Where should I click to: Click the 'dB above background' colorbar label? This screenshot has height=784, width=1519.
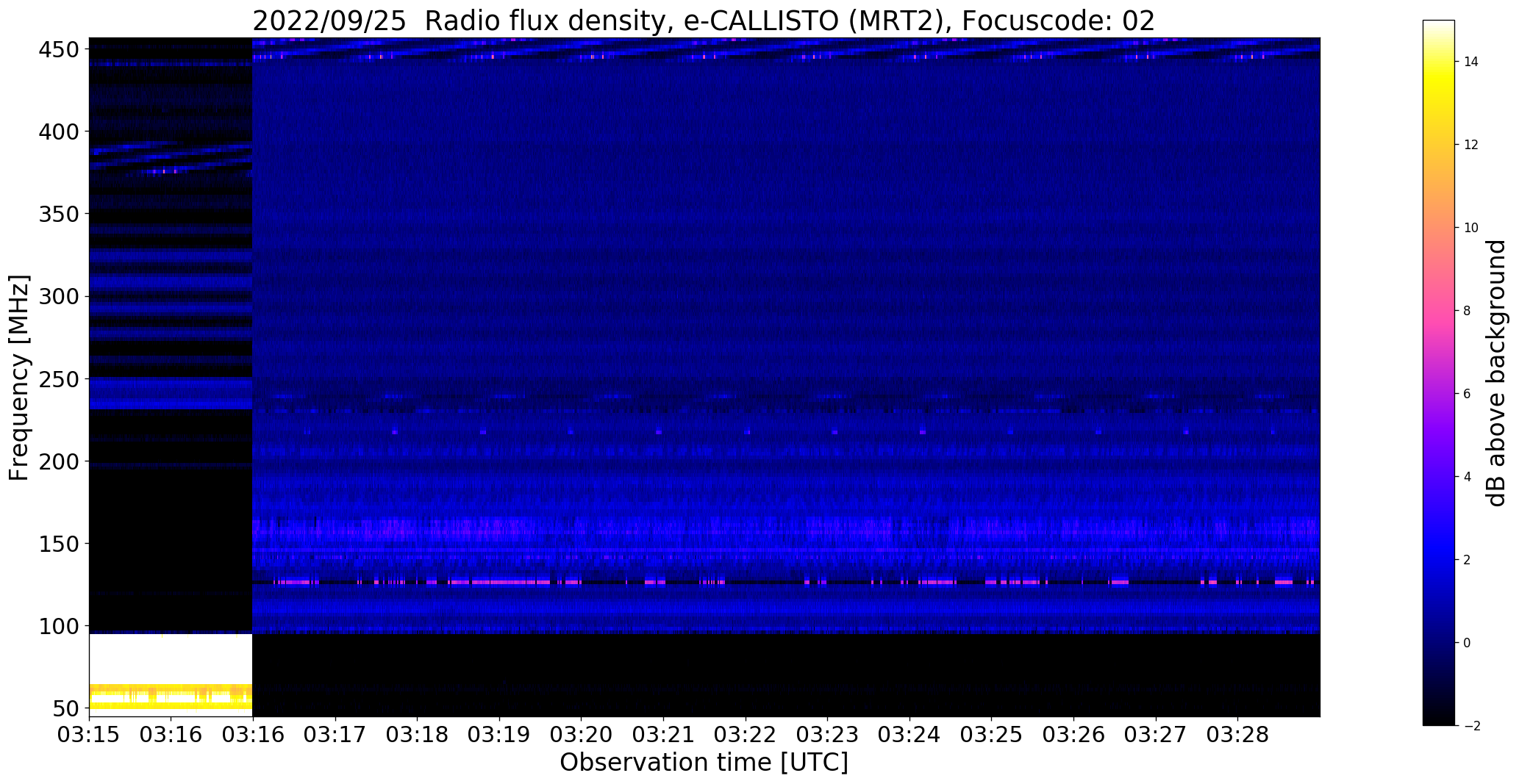1496,373
